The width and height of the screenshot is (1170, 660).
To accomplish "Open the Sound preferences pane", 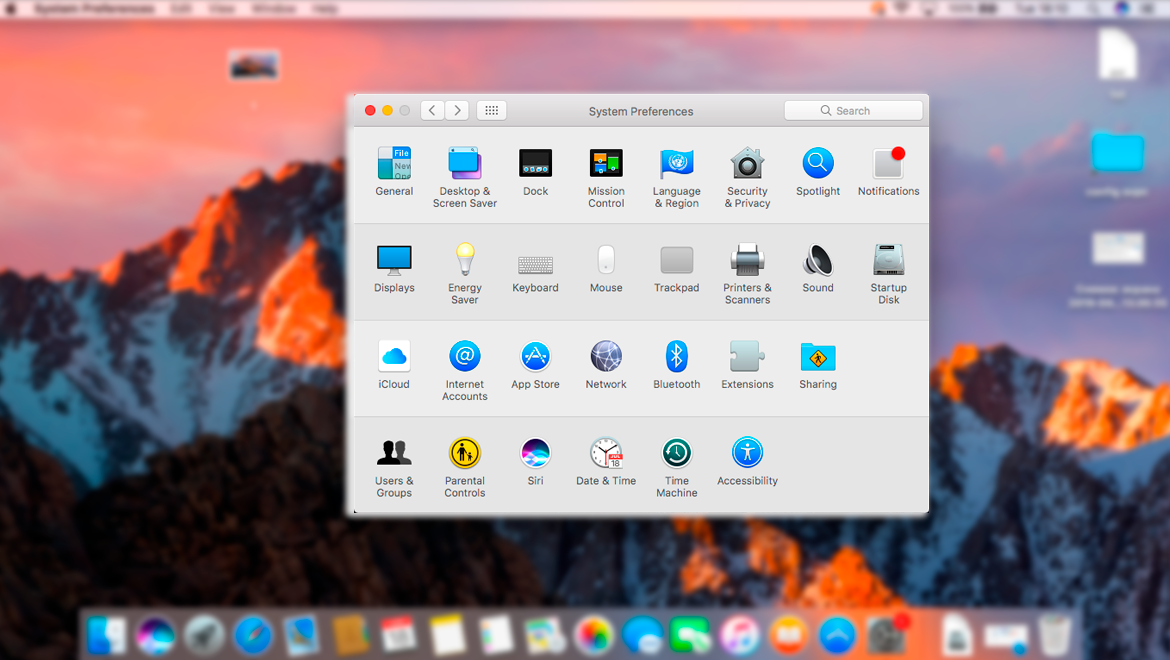I will (x=818, y=268).
